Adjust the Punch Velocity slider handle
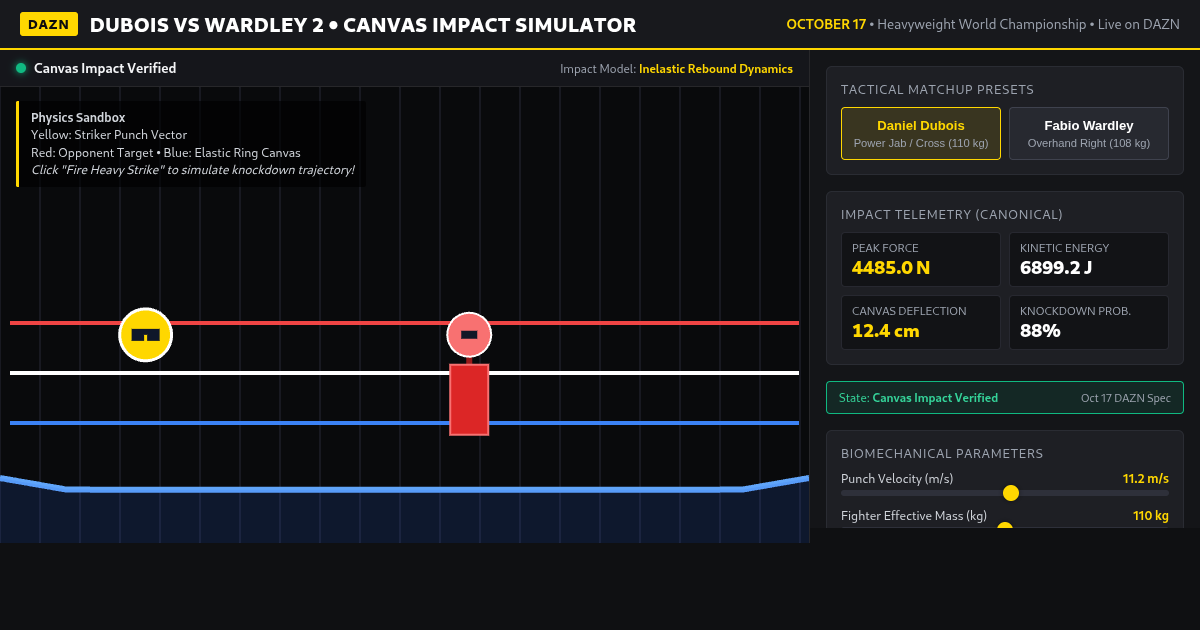Viewport: 1200px width, 630px height. [x=1011, y=493]
